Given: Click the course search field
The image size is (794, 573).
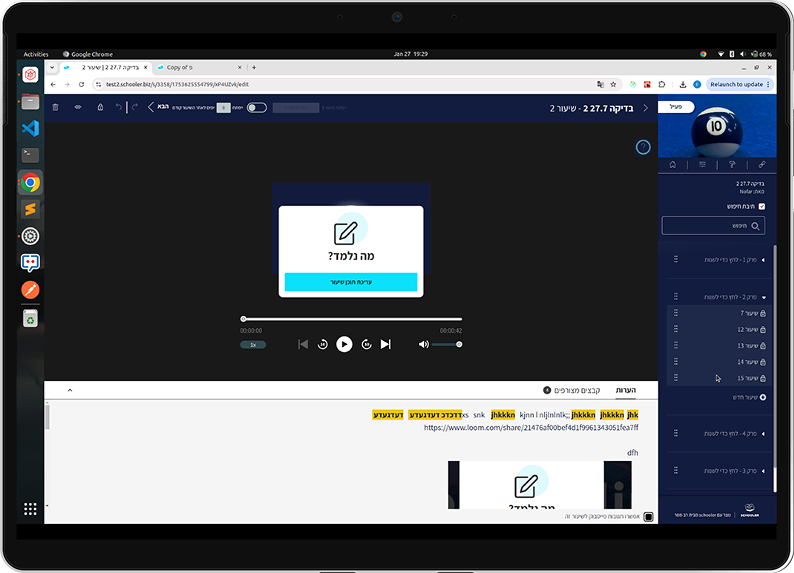Looking at the screenshot, I should 713,226.
